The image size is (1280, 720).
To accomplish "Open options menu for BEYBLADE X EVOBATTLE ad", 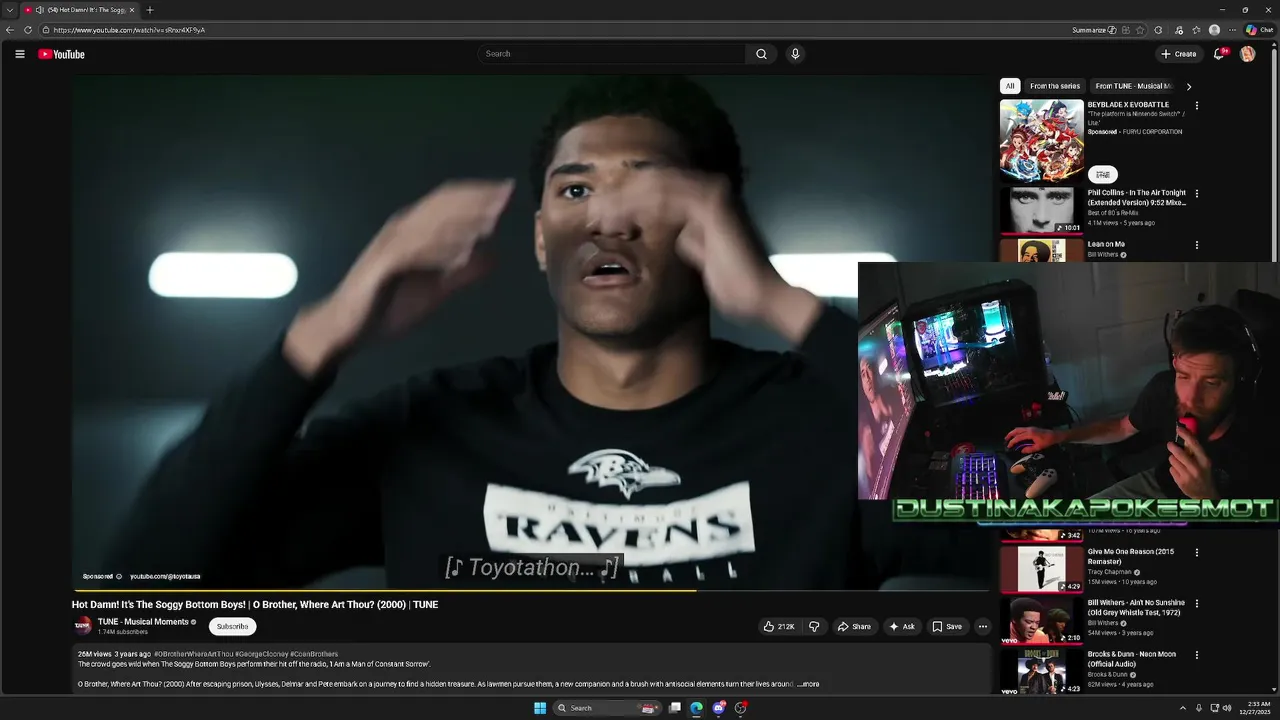I will click(1196, 105).
